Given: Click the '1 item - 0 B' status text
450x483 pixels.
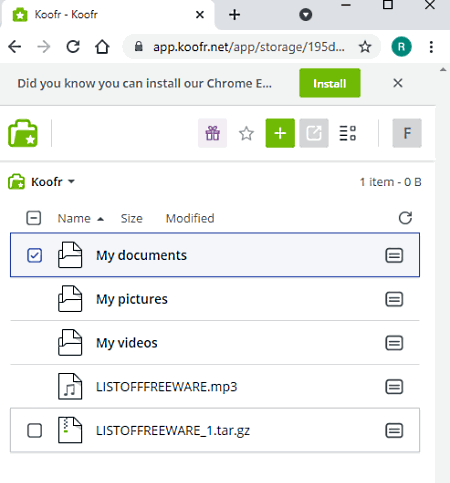Looking at the screenshot, I should [391, 182].
